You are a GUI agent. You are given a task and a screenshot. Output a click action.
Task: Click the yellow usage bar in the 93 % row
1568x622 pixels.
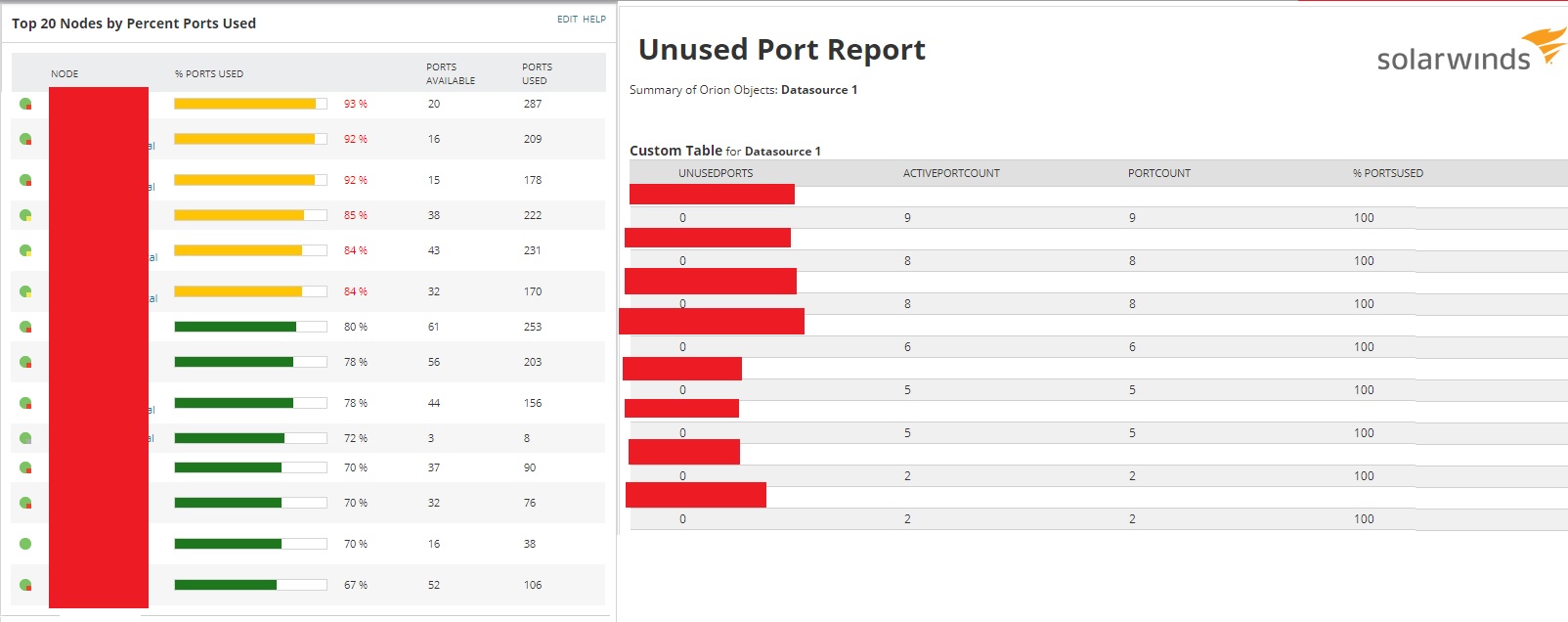[245, 104]
